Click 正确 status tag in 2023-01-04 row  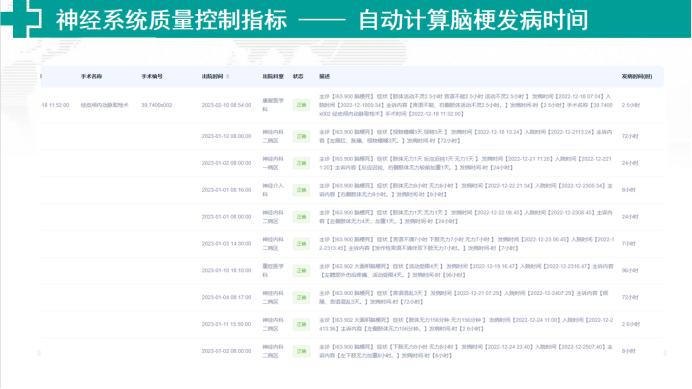[x=301, y=297]
